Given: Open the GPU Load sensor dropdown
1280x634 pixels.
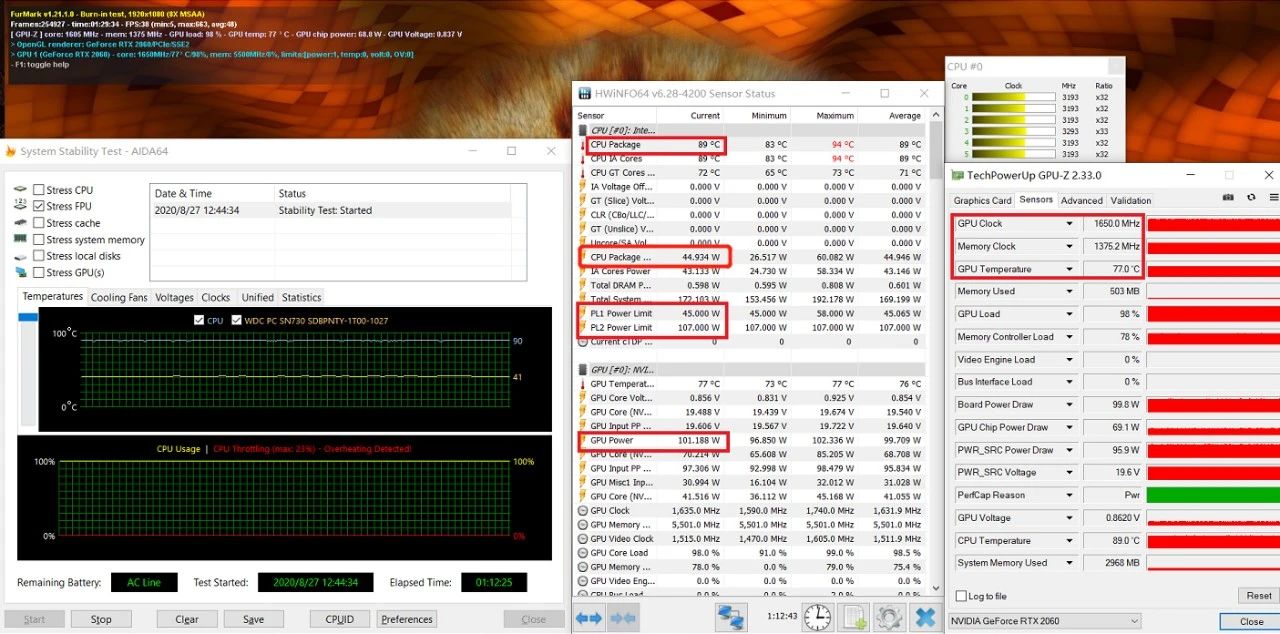Looking at the screenshot, I should click(1069, 314).
